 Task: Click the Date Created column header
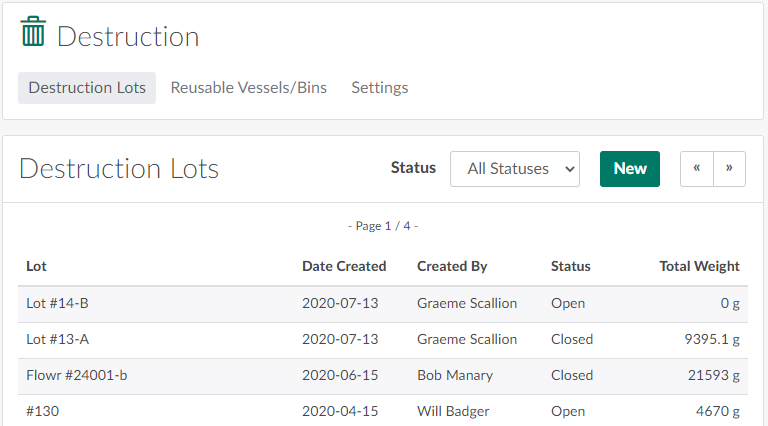click(x=344, y=266)
